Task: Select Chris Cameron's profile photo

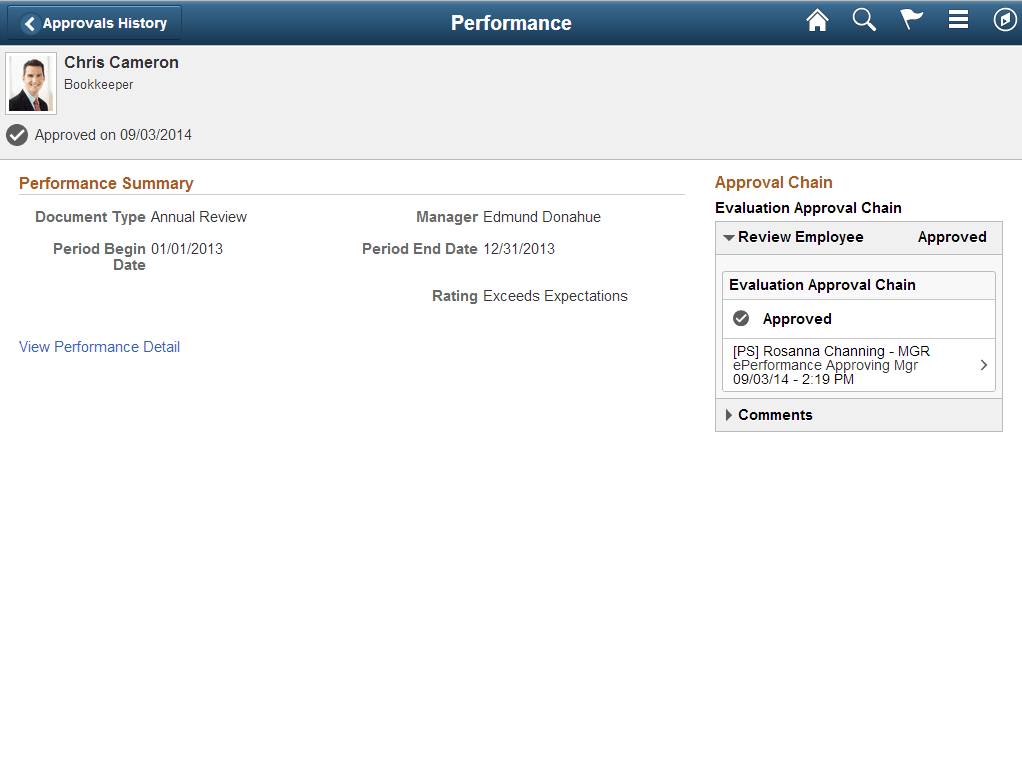Action: 30,80
